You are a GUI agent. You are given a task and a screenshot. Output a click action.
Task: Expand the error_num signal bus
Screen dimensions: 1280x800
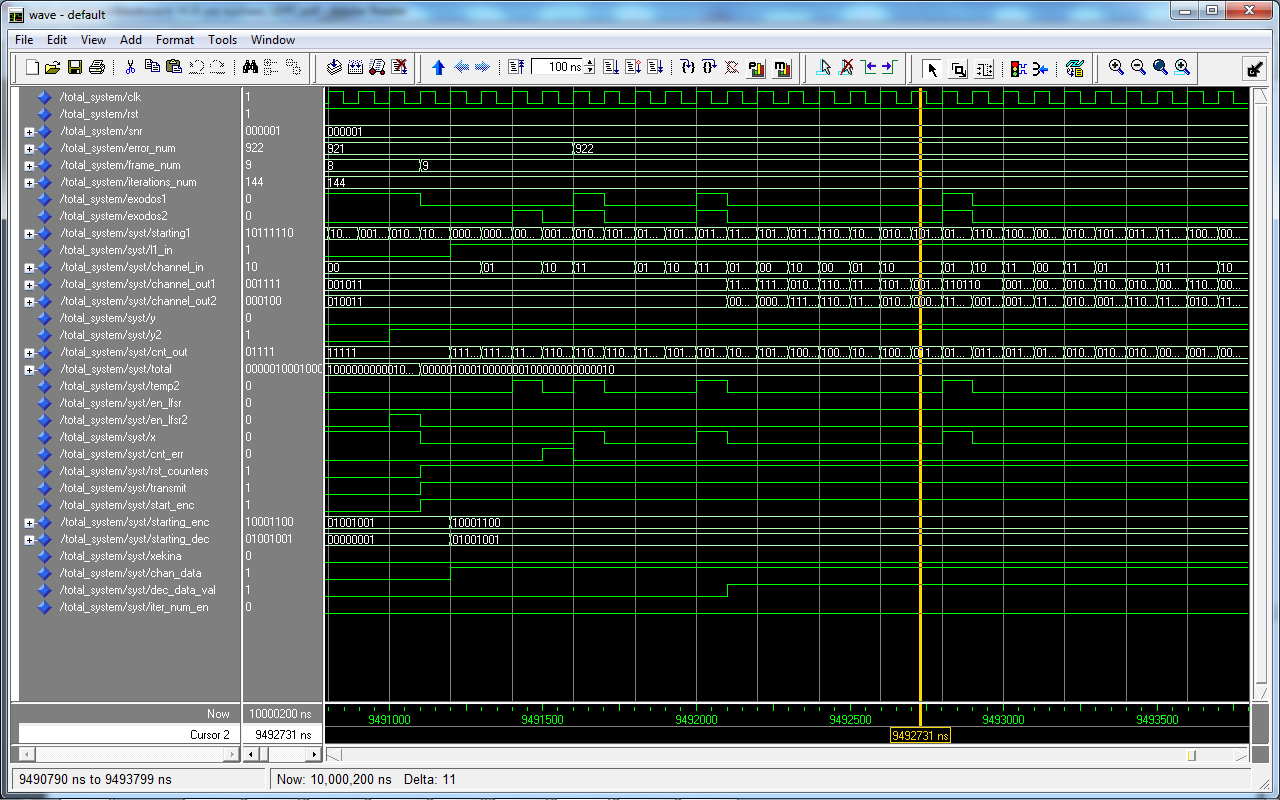click(29, 148)
